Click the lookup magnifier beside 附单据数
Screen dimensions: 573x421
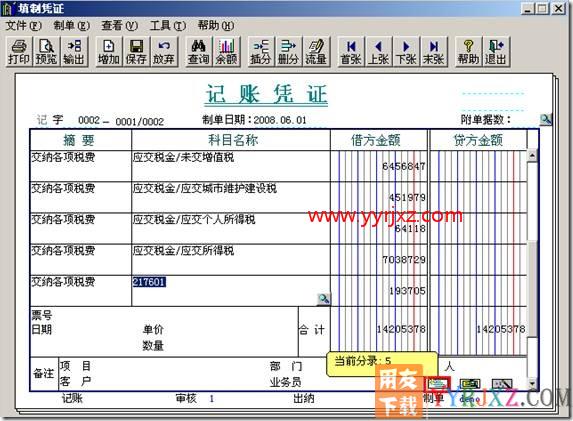pyautogui.click(x=546, y=119)
